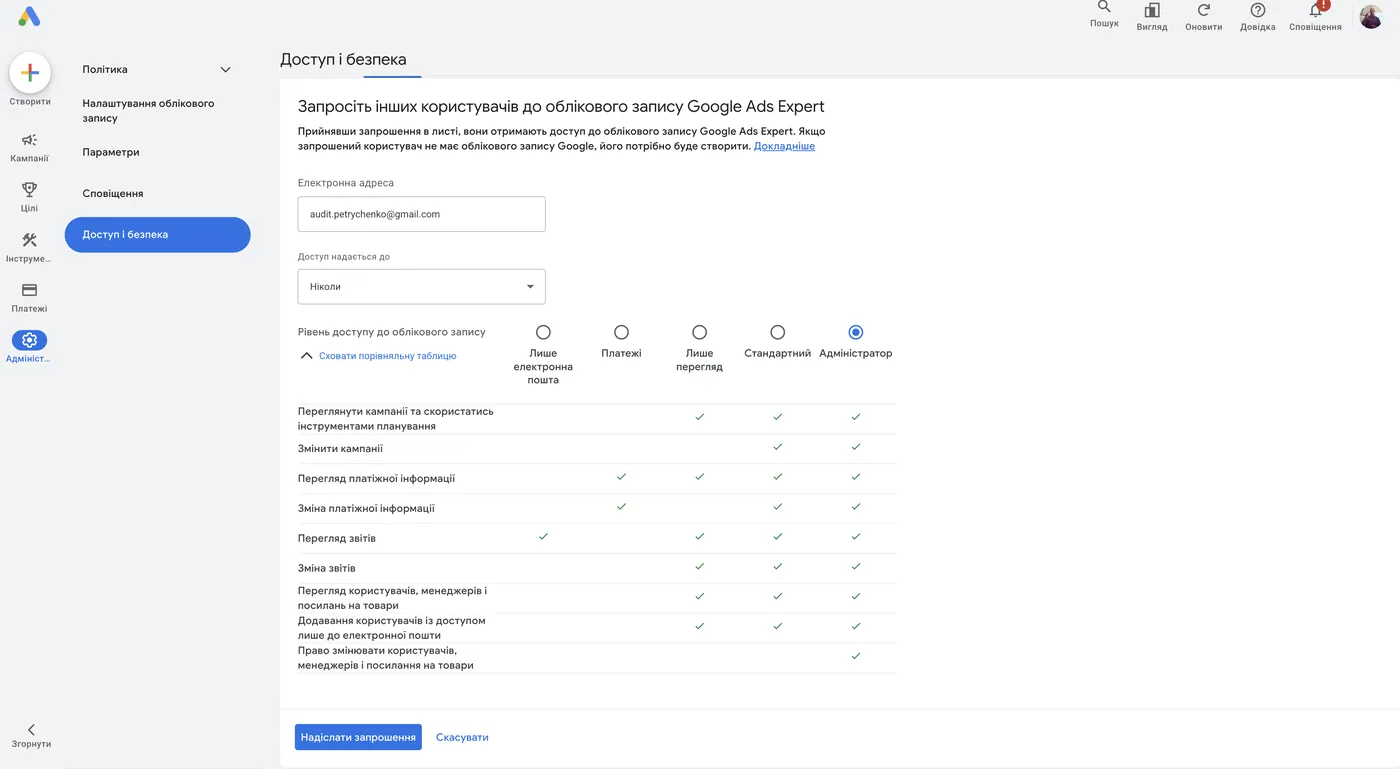Click the row text Перегляд звітів

(x=337, y=538)
